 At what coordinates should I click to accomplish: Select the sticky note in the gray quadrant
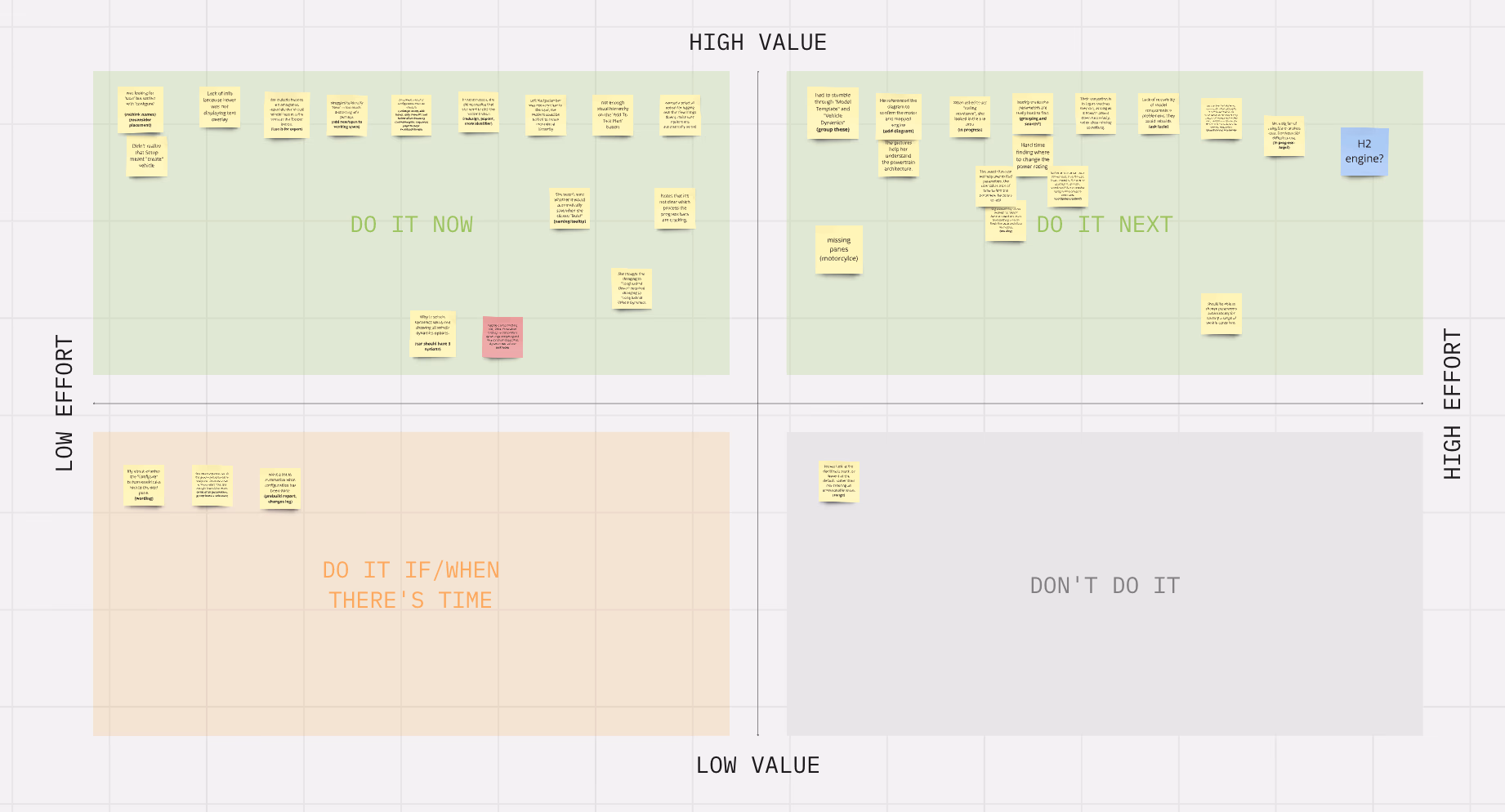coord(838,481)
